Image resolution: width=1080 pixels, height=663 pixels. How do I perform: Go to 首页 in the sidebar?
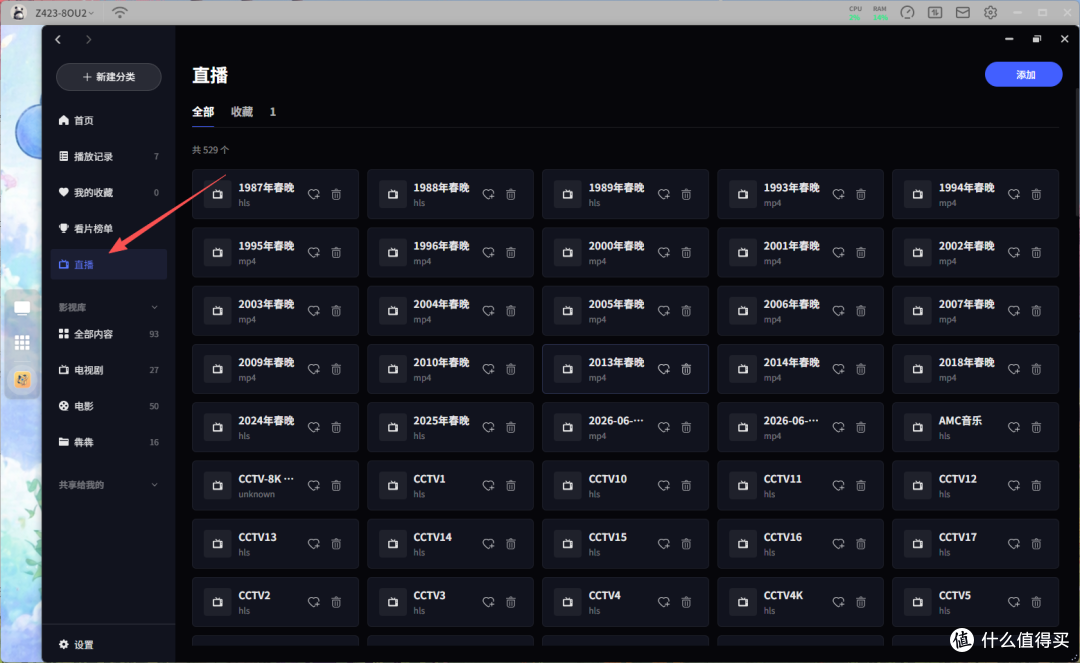pos(109,120)
